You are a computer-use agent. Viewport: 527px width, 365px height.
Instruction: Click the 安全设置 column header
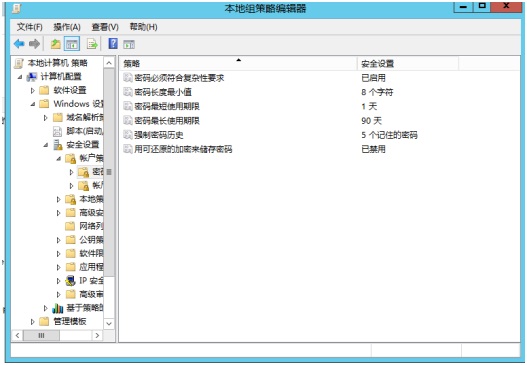(x=408, y=63)
